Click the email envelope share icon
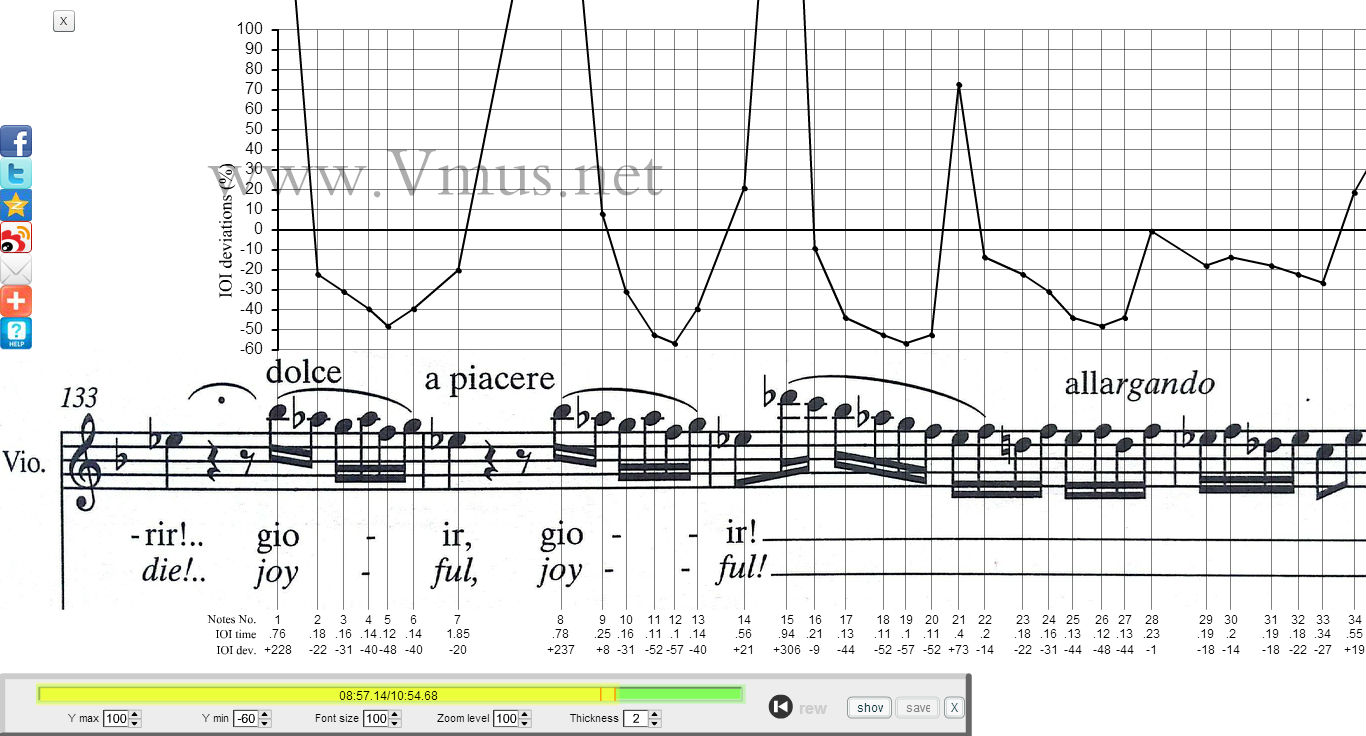Screen dimensions: 1366x736 pyautogui.click(x=16, y=270)
